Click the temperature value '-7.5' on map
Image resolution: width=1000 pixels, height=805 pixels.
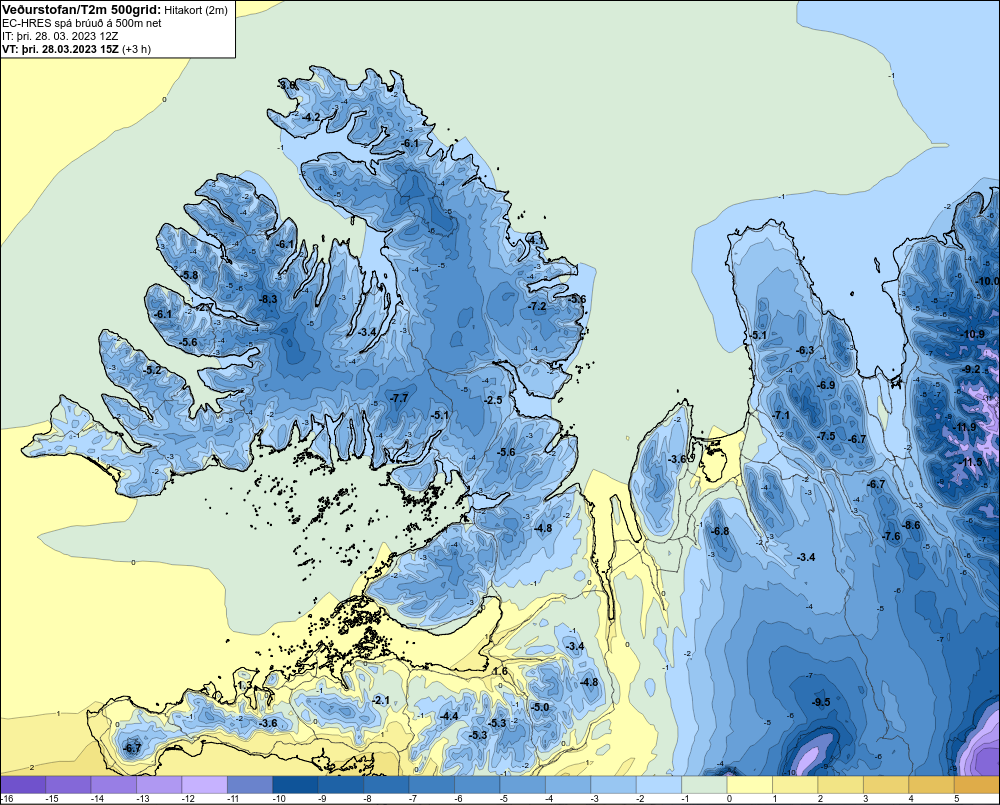(826, 436)
